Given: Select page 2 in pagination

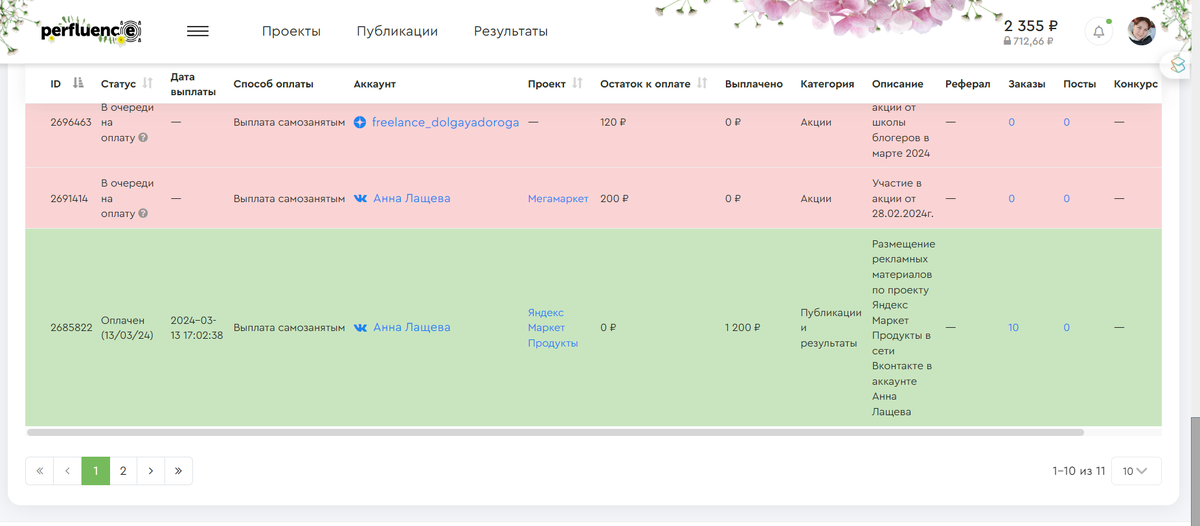Looking at the screenshot, I should tap(123, 471).
